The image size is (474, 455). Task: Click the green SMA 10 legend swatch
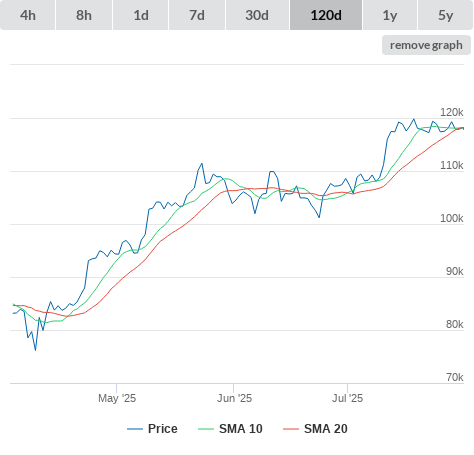coord(206,429)
